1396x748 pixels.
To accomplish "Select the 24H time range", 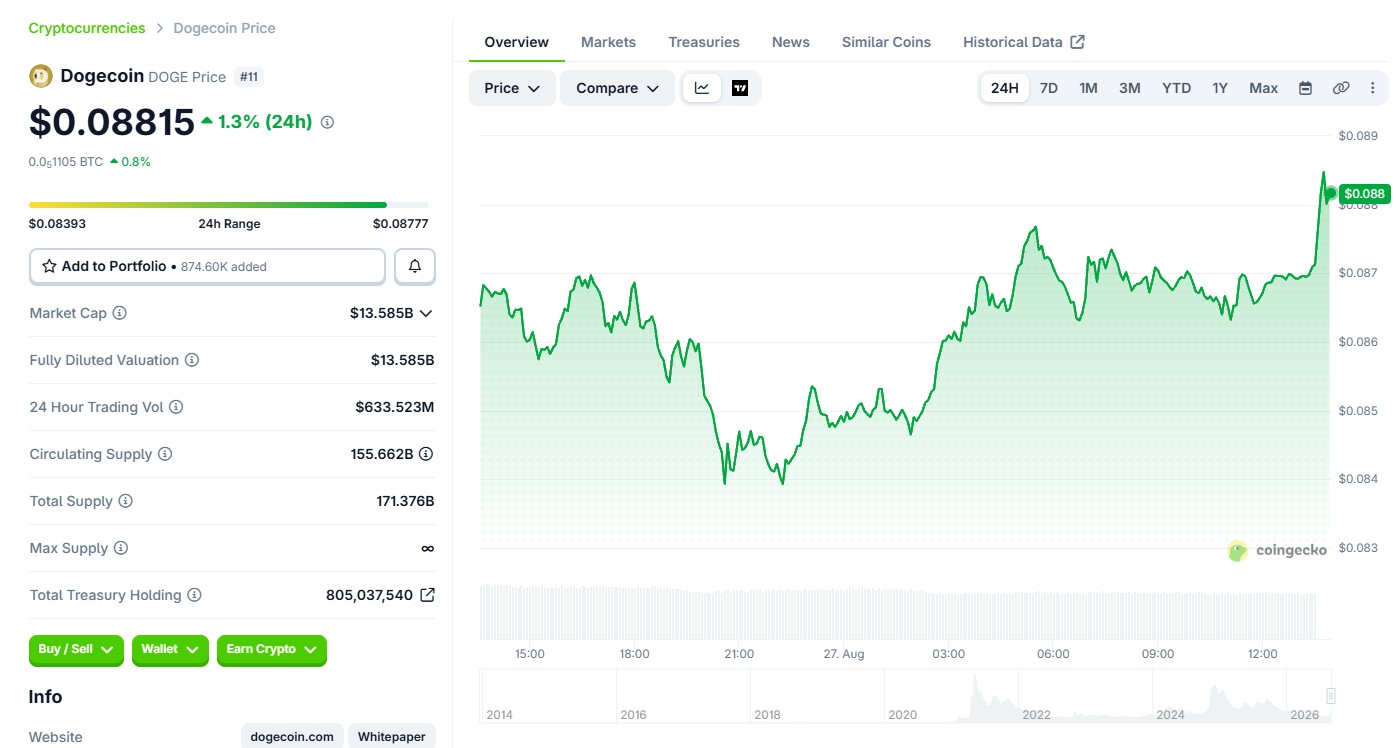I will click(1004, 88).
